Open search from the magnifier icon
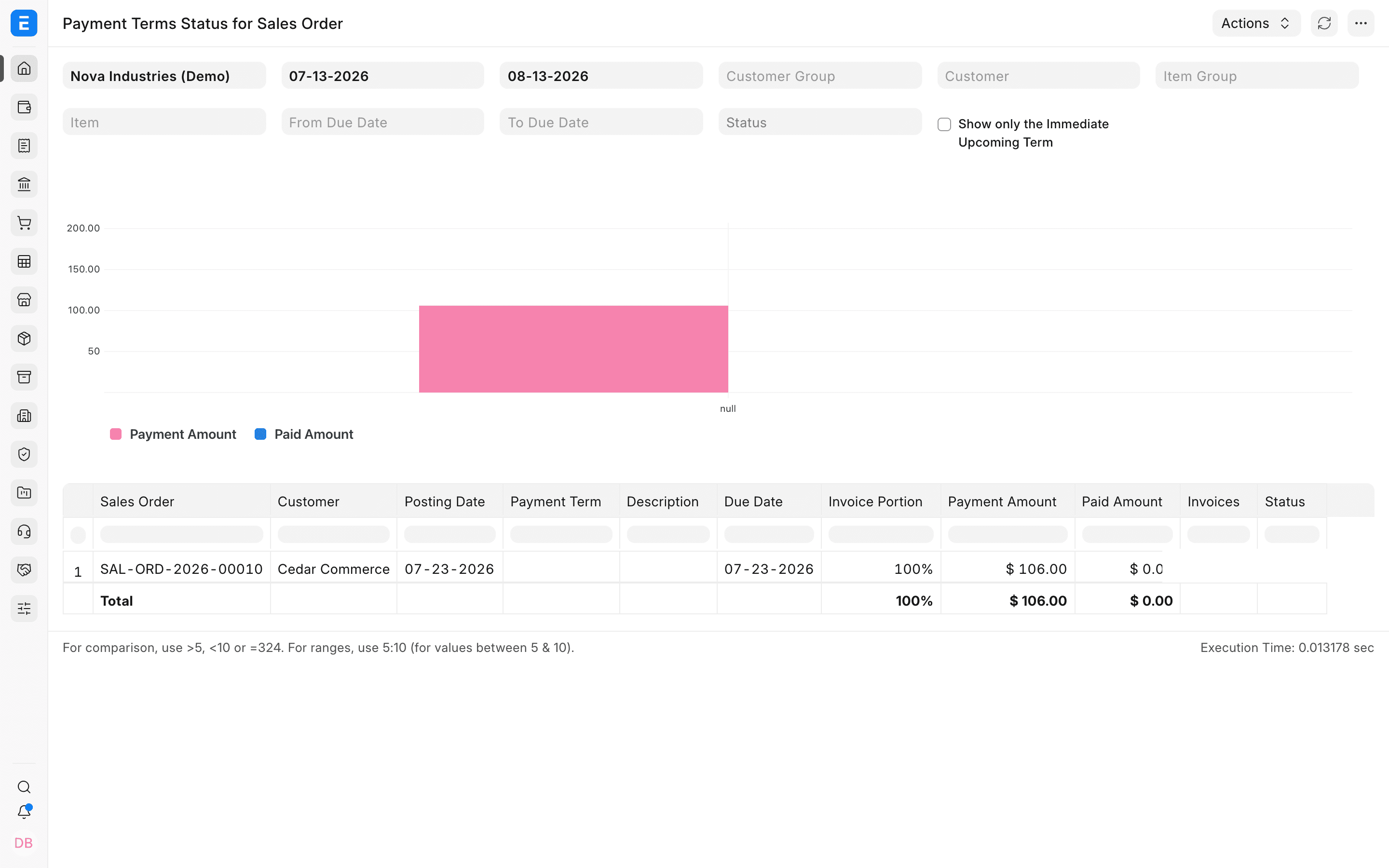 click(24, 787)
